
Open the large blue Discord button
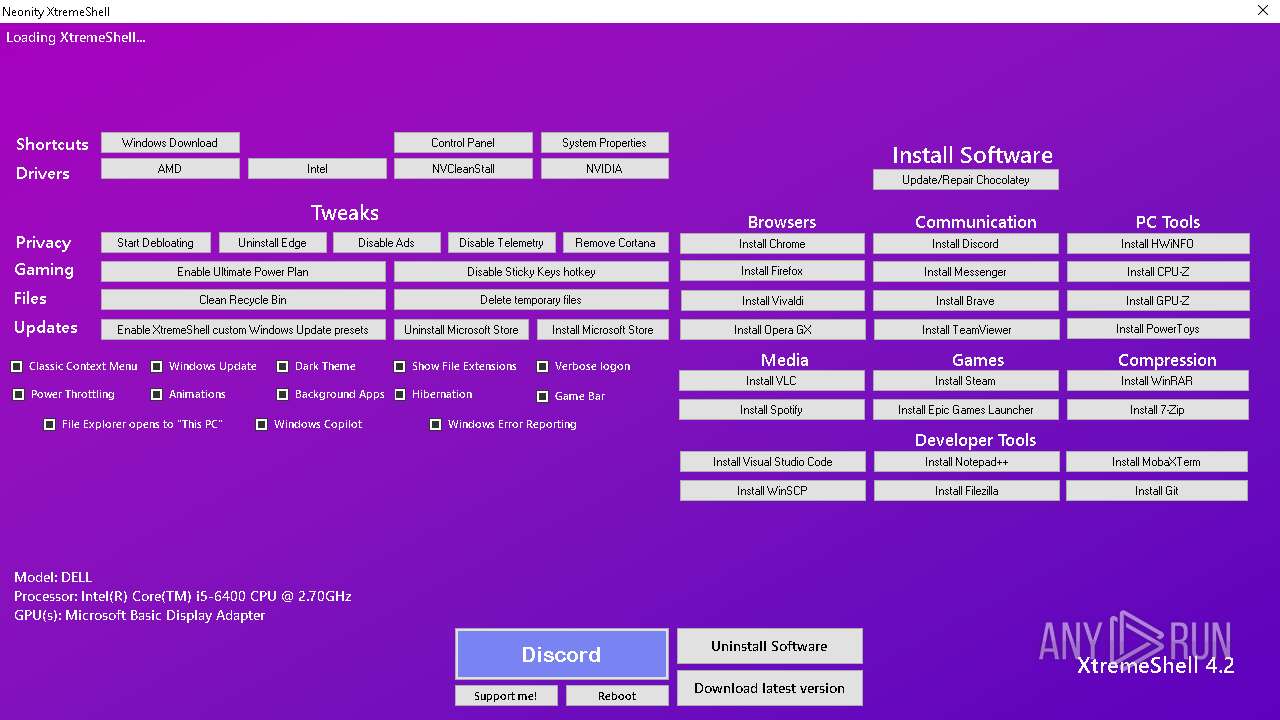(x=562, y=654)
